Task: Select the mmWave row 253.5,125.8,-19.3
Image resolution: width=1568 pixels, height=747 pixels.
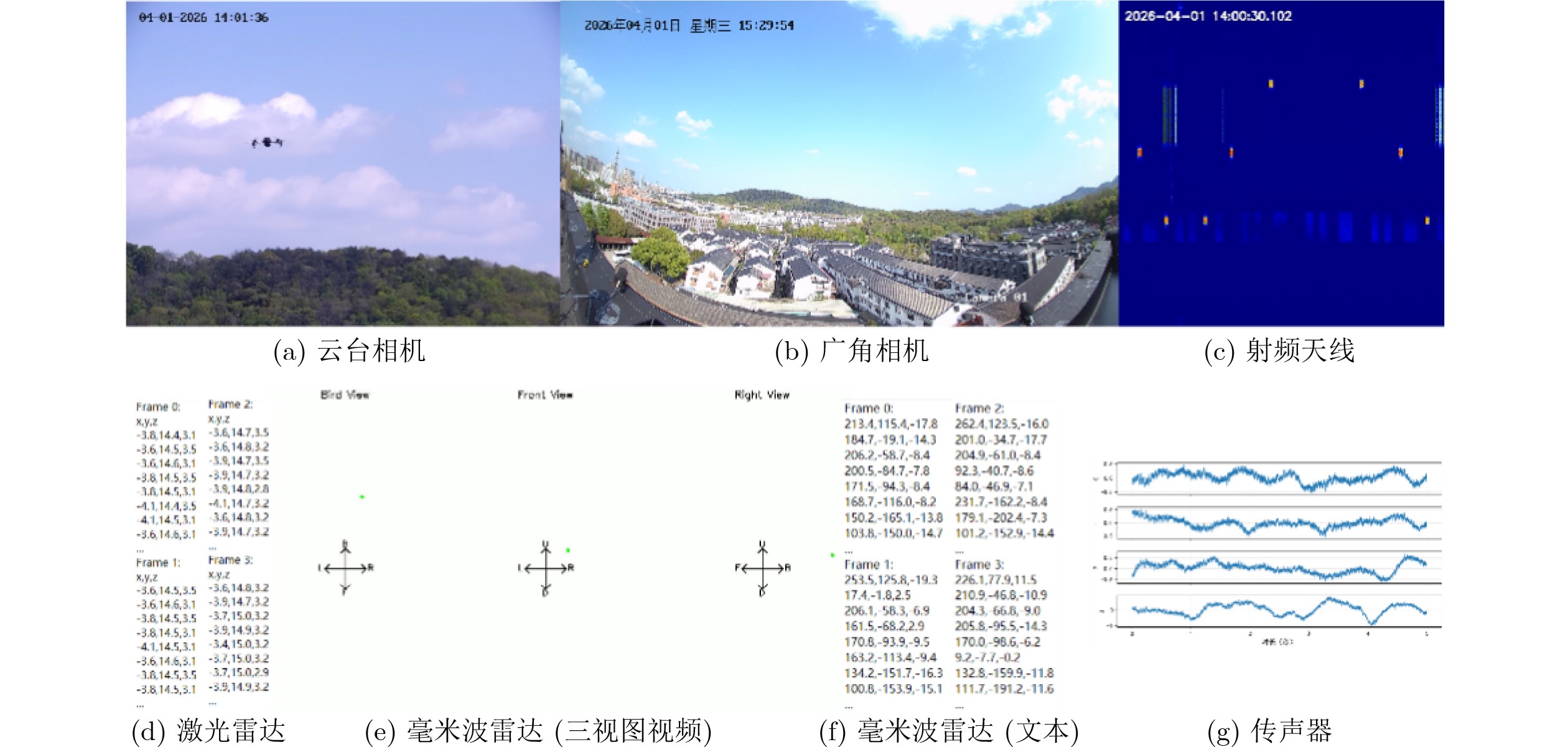Action: click(x=891, y=580)
